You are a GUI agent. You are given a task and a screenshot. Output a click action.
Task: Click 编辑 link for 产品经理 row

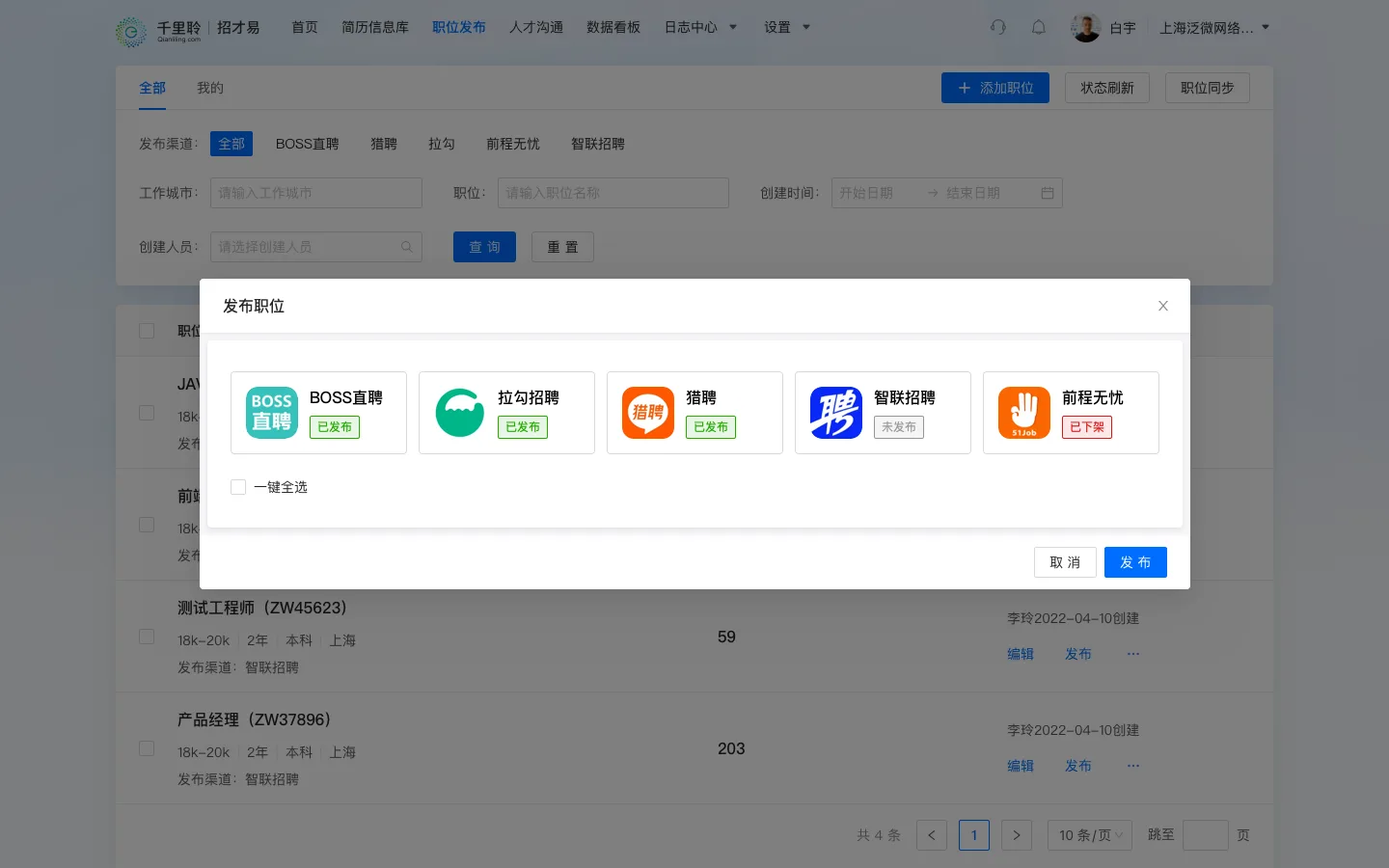click(x=1021, y=766)
